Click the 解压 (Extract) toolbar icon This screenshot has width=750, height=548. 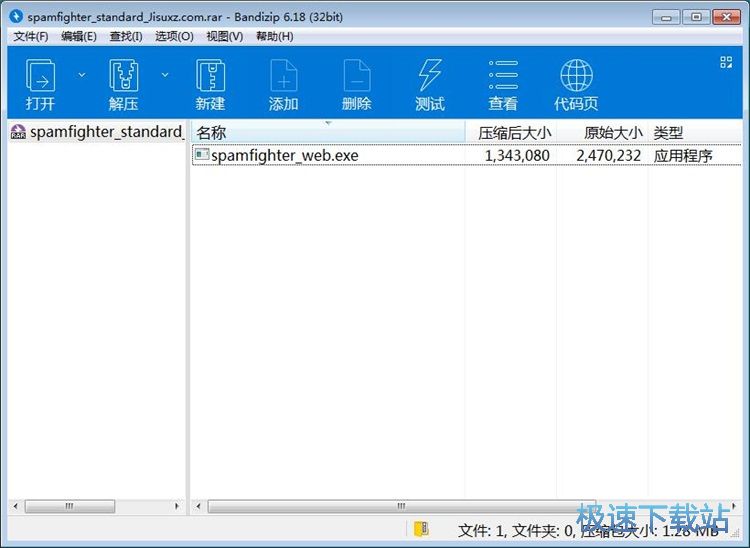[124, 84]
